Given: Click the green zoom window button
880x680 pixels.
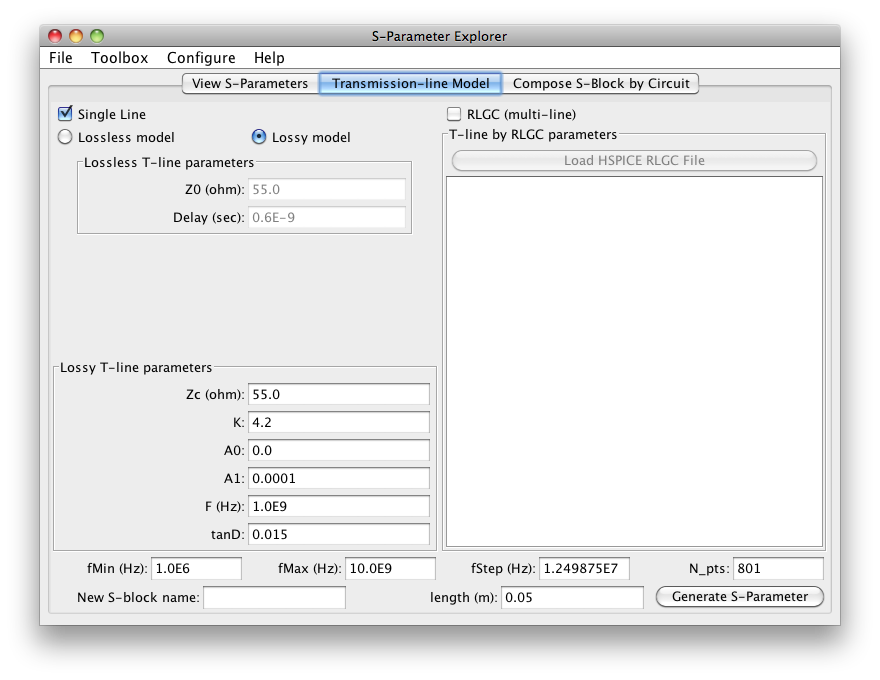Looking at the screenshot, I should [x=97, y=36].
